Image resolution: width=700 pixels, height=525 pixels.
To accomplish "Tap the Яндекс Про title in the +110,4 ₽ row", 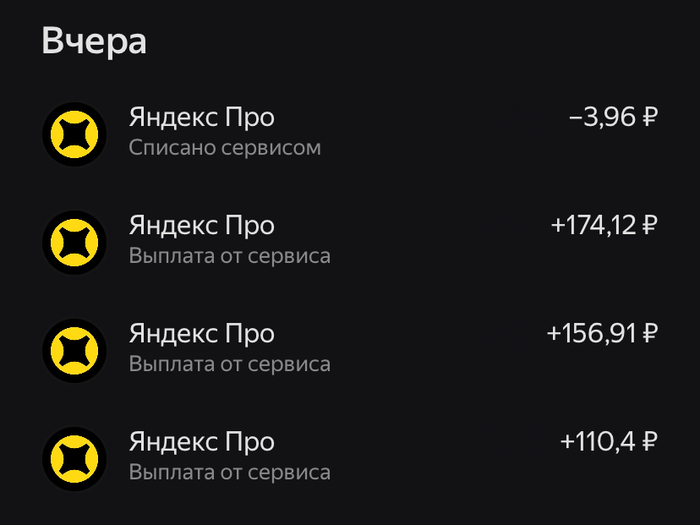I will [201, 441].
